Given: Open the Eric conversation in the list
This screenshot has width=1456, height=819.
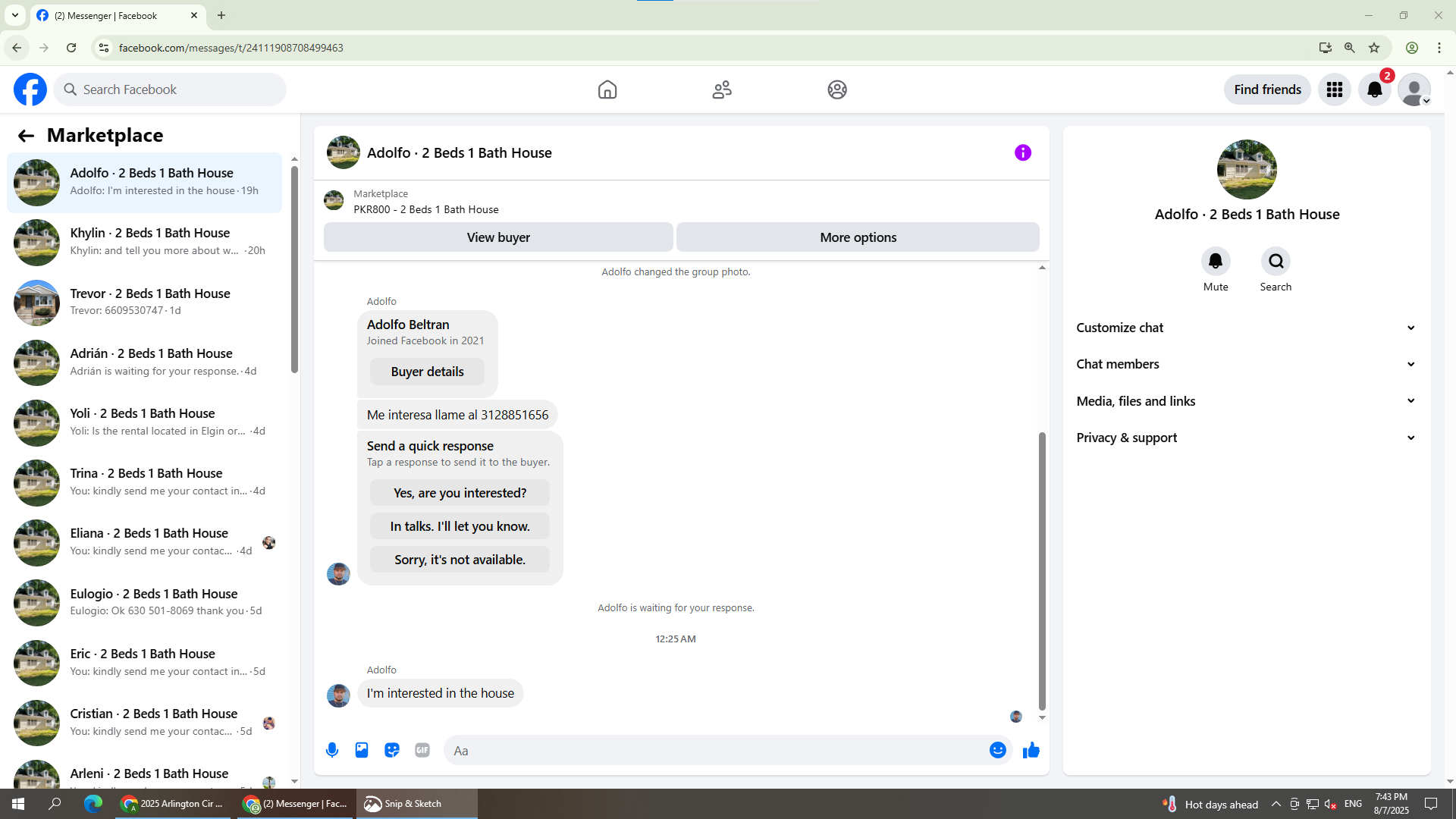Looking at the screenshot, I should (x=144, y=663).
